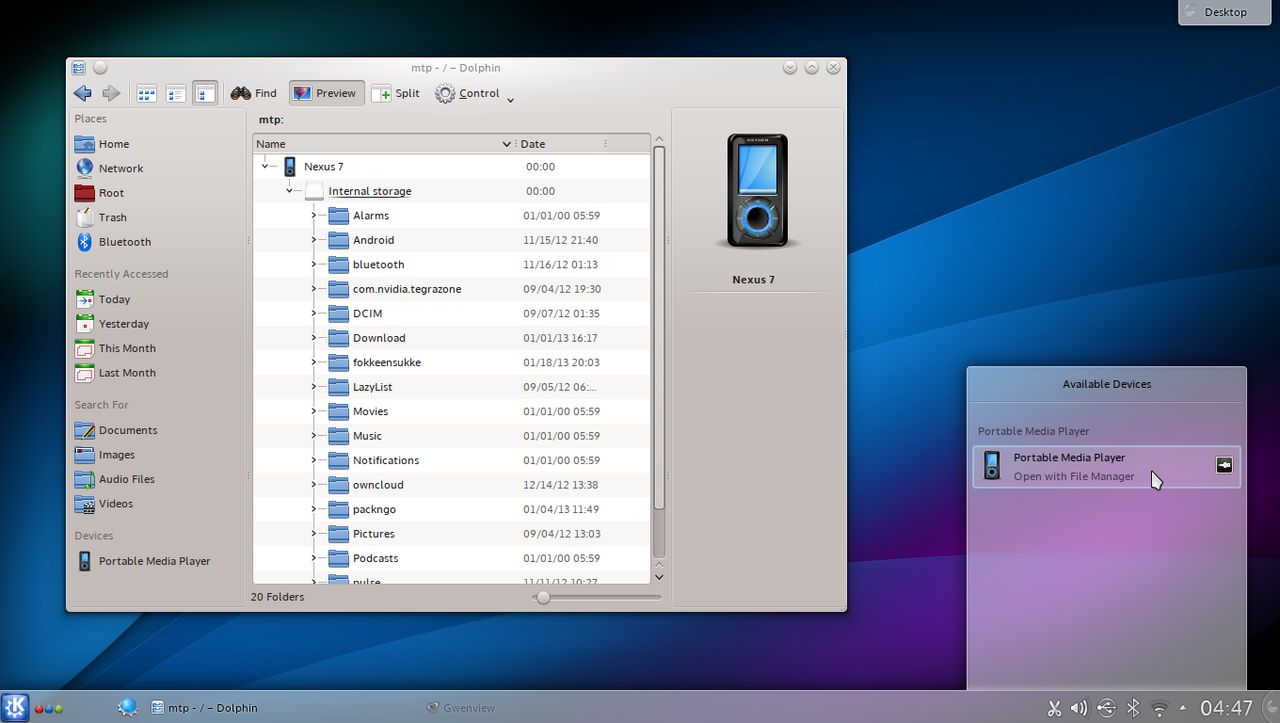Open Find with binoculars icon
The height and width of the screenshot is (723, 1280).
pyautogui.click(x=254, y=93)
